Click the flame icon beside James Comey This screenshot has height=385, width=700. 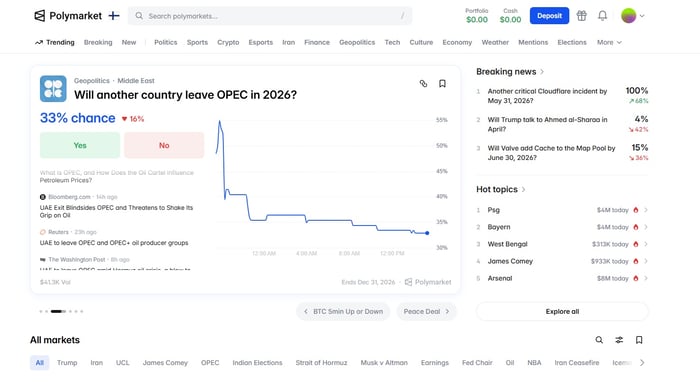point(636,261)
